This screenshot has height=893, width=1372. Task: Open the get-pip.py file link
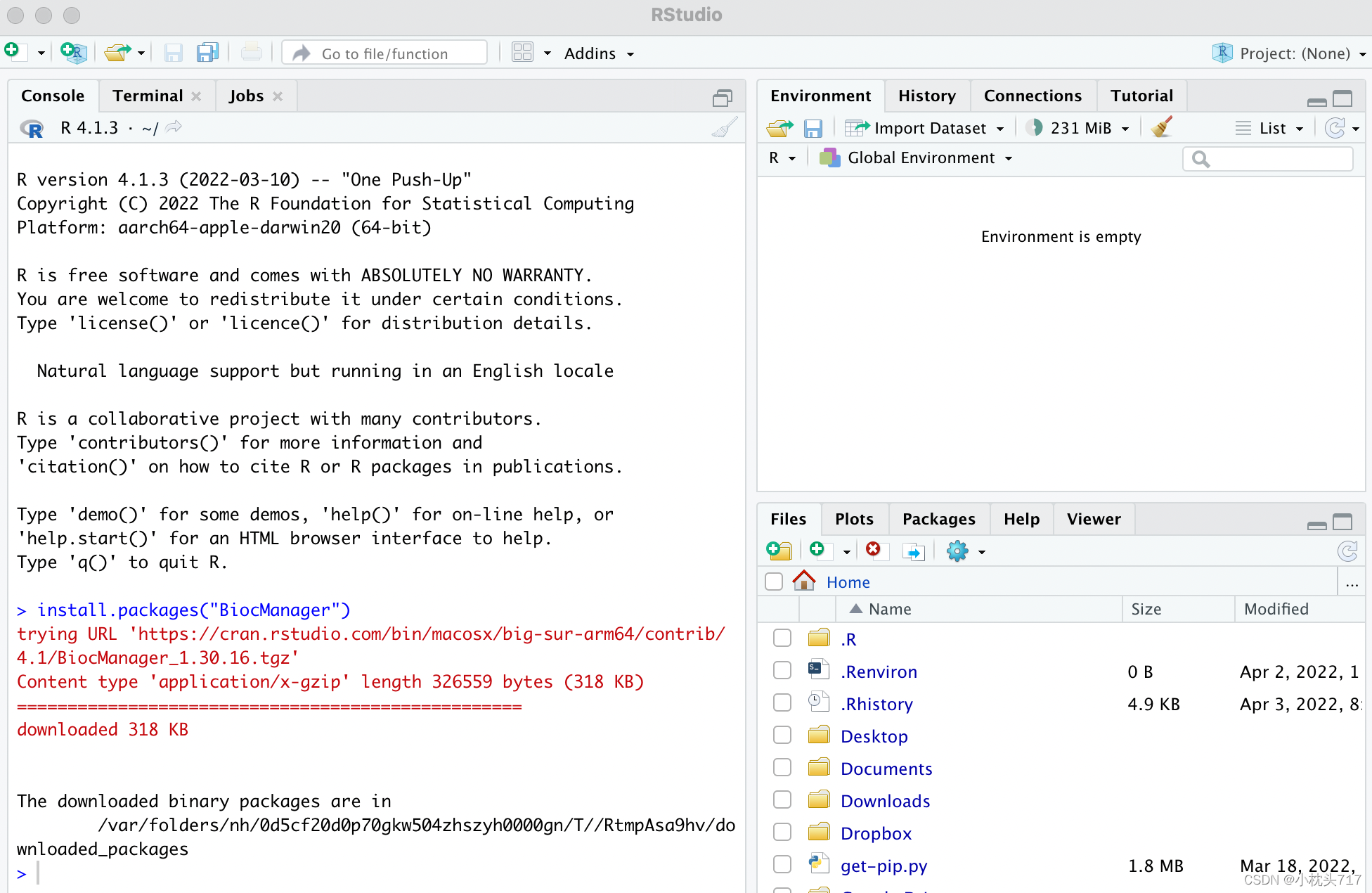coord(884,866)
